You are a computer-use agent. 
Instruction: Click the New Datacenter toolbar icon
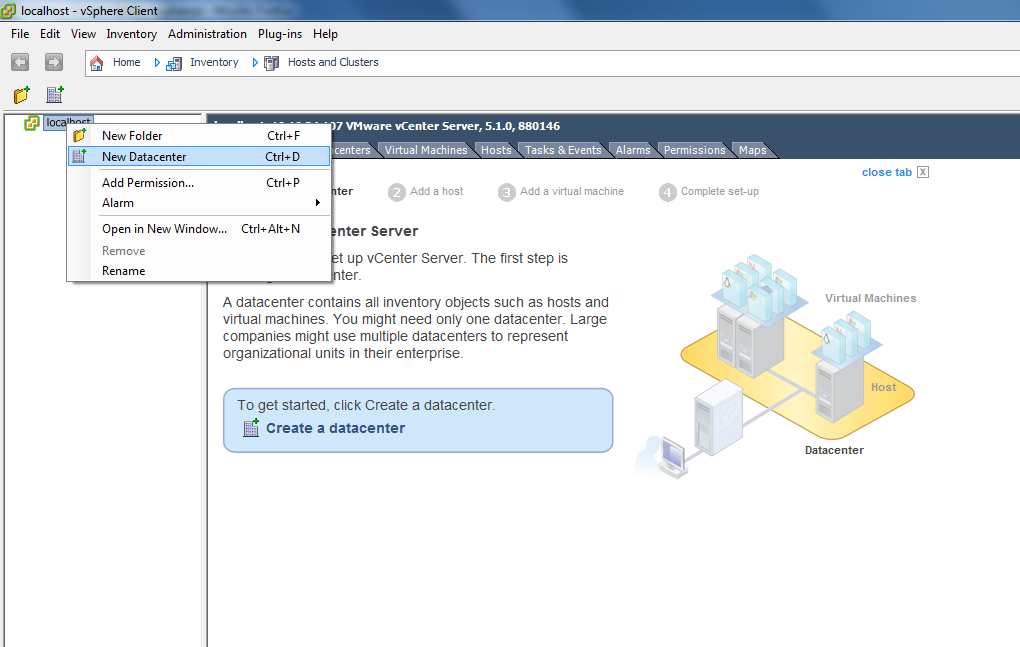[x=55, y=95]
